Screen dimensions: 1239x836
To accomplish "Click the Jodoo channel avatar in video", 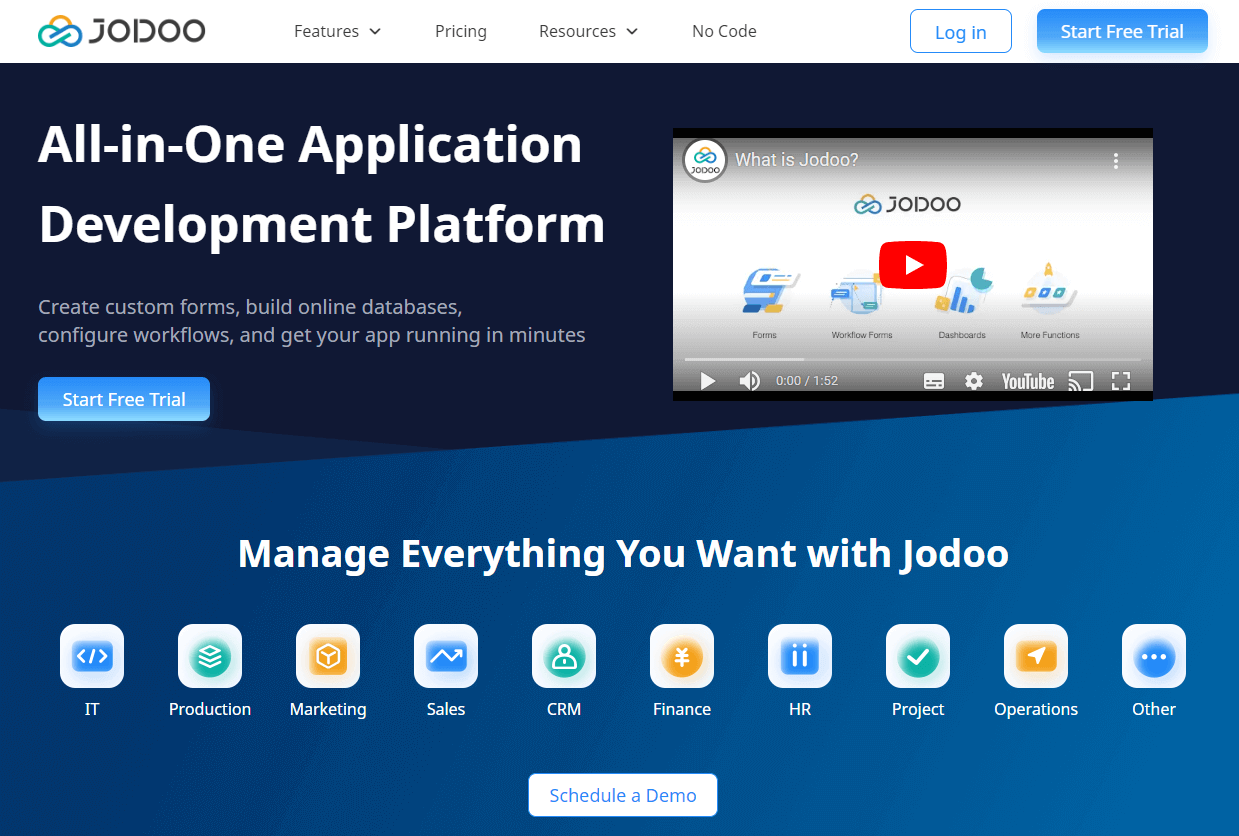I will (x=705, y=160).
